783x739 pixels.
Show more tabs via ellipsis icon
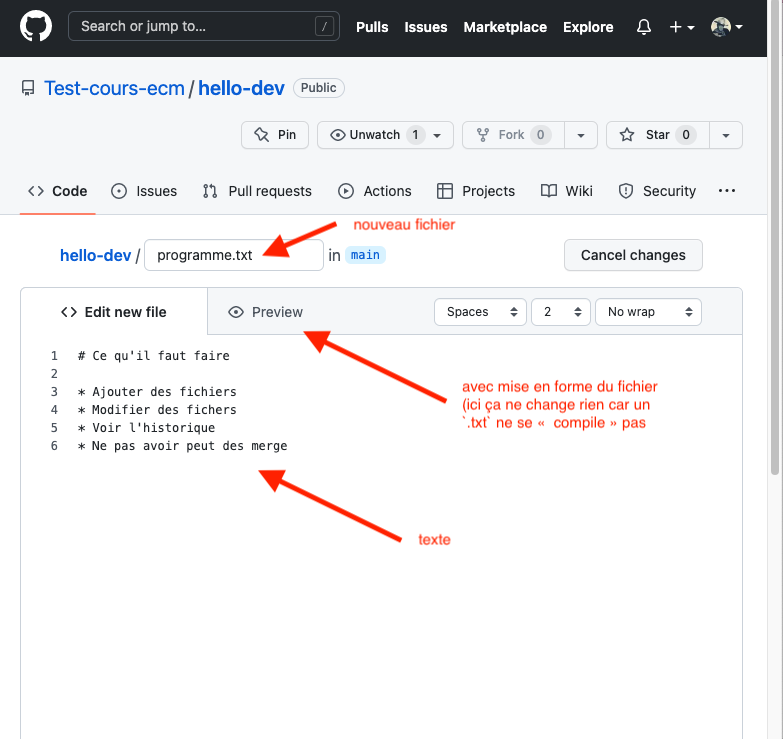tap(727, 191)
